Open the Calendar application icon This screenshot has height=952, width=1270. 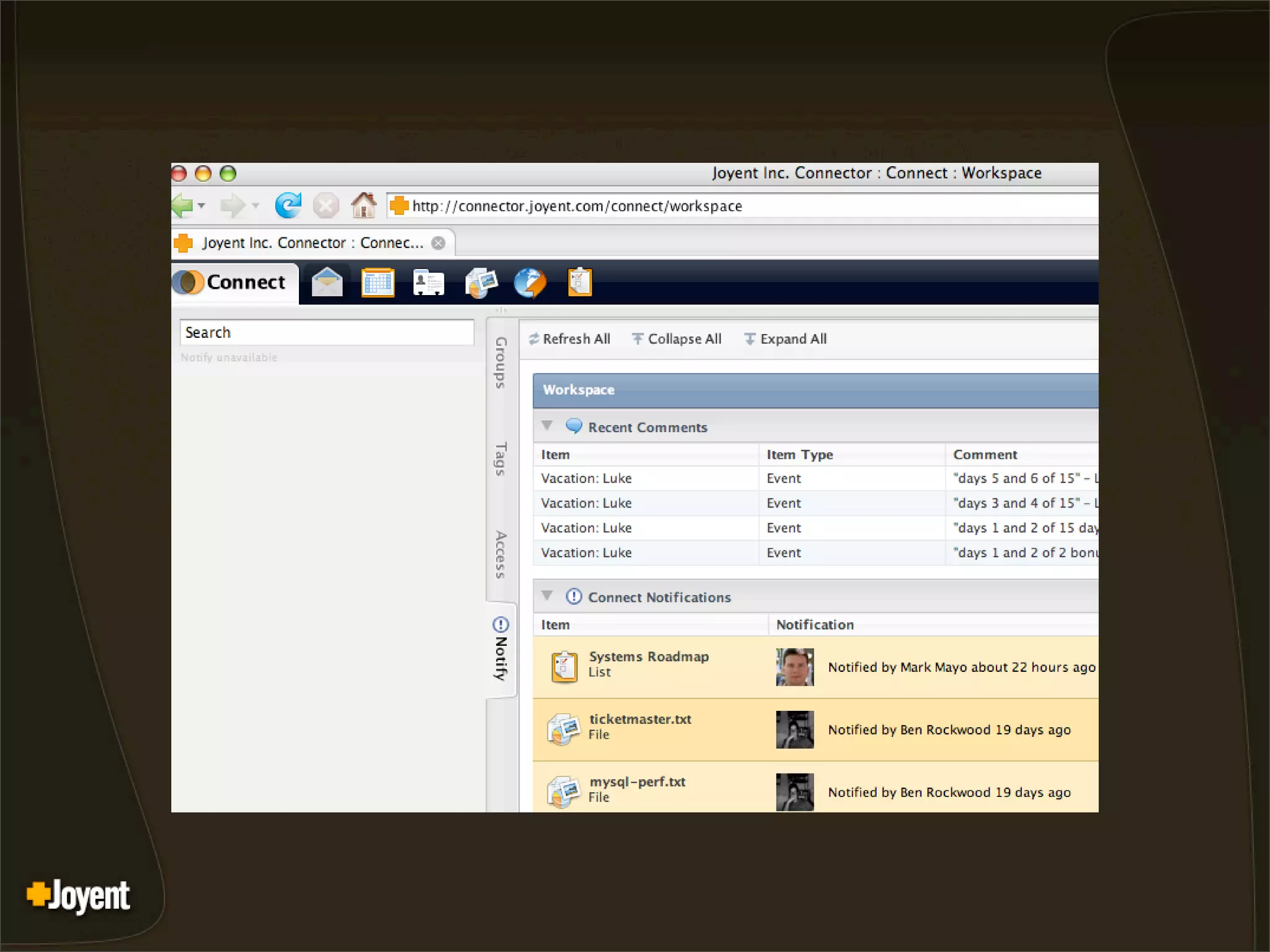(378, 283)
